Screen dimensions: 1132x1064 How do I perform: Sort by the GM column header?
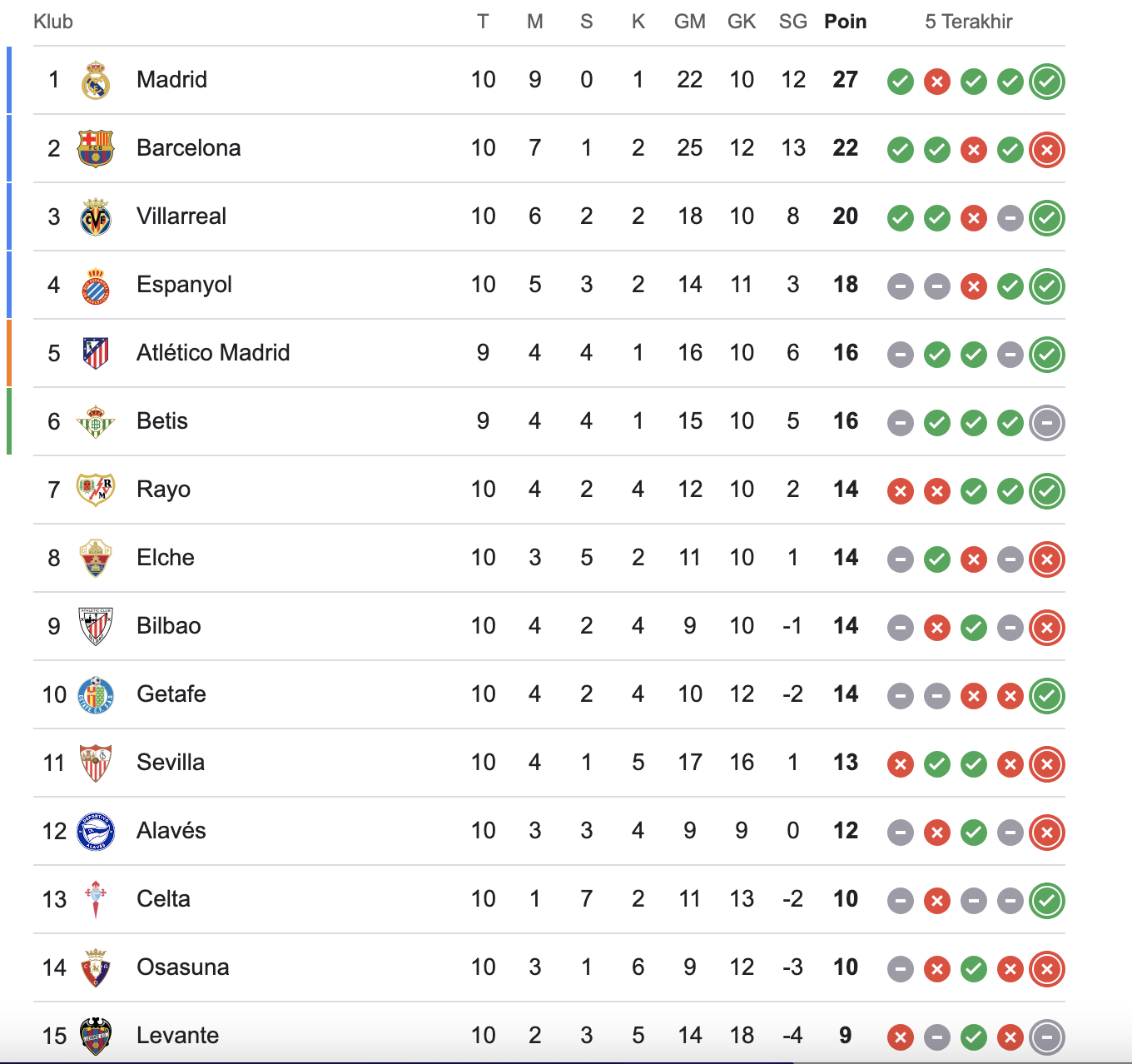[690, 22]
